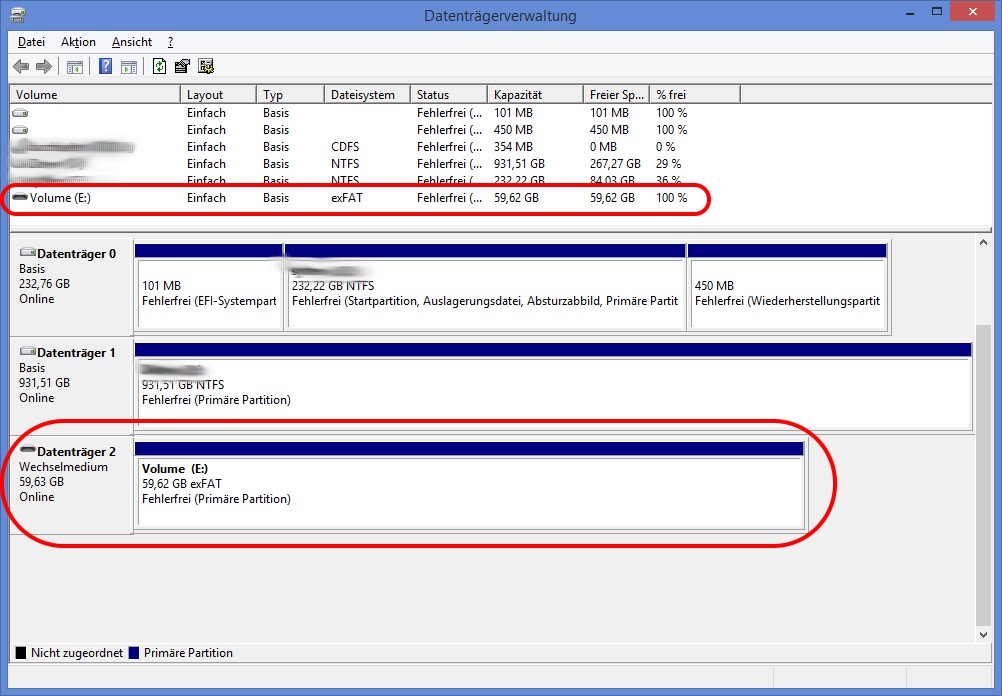This screenshot has width=1002, height=696.
Task: Toggle the console tree pane icon
Action: [x=74, y=67]
